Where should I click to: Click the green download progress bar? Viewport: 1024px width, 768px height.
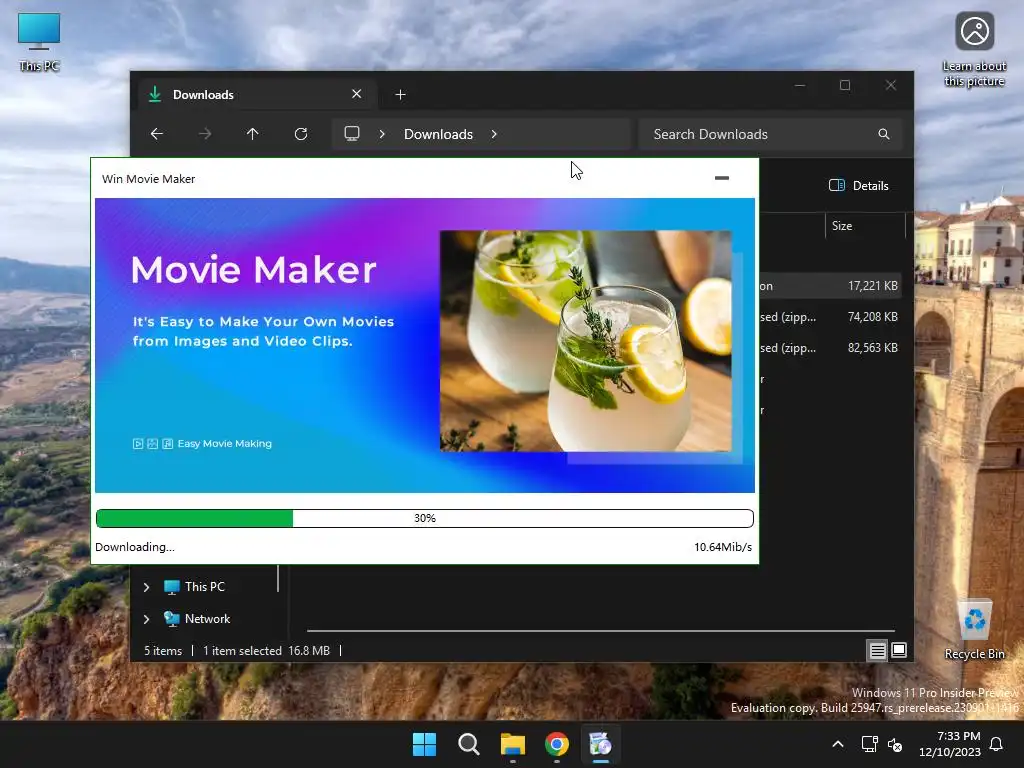pos(424,518)
